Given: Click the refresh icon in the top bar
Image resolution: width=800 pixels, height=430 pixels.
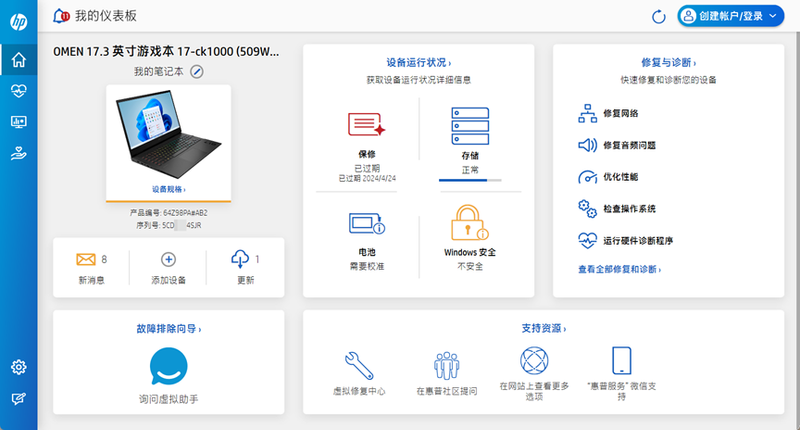Looking at the screenshot, I should click(659, 16).
